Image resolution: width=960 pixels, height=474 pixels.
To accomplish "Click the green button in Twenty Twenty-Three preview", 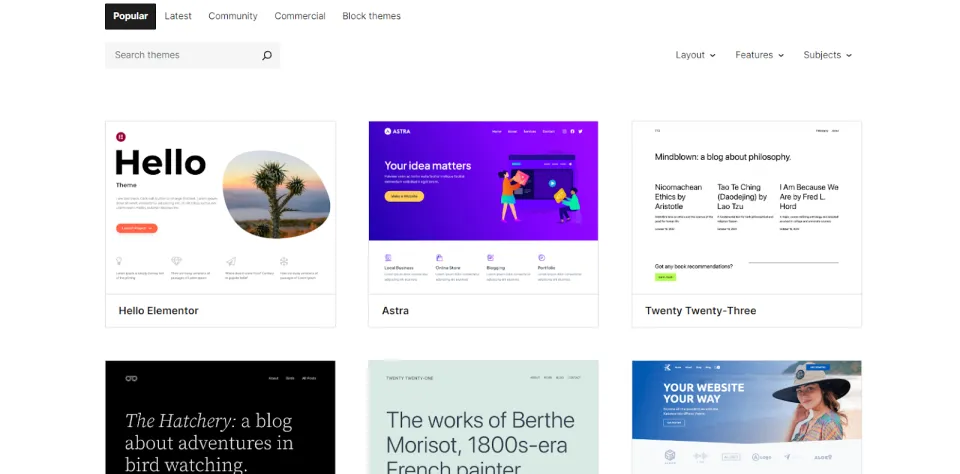I will point(665,277).
